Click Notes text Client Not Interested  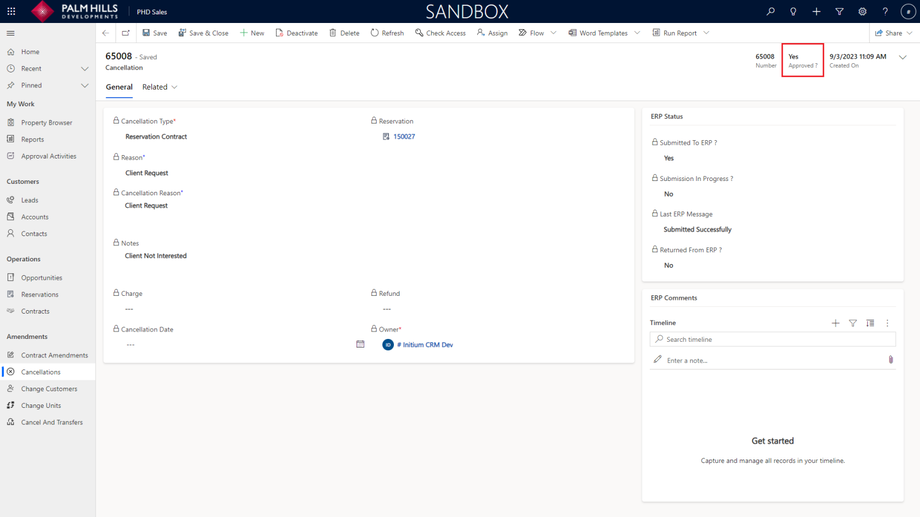pos(155,256)
